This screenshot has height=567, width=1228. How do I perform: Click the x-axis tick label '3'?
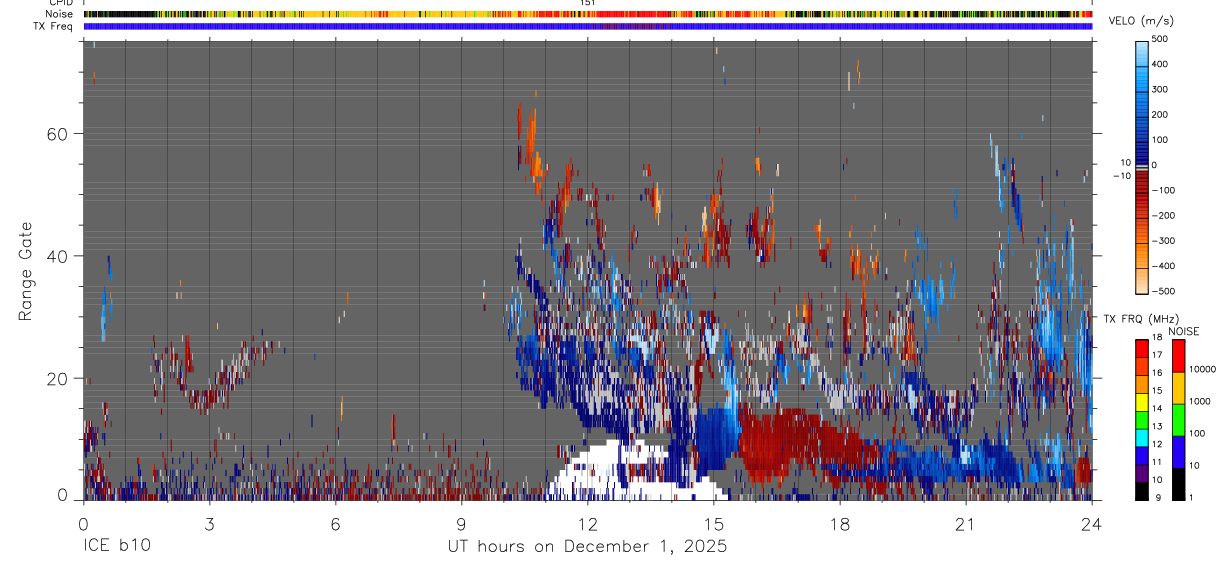[x=209, y=524]
